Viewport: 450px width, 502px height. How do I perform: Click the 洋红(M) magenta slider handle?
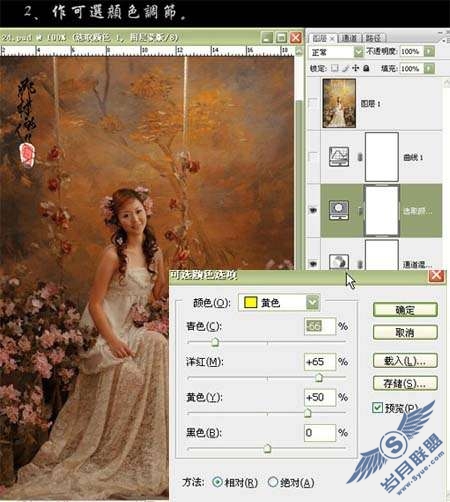[x=319, y=377]
